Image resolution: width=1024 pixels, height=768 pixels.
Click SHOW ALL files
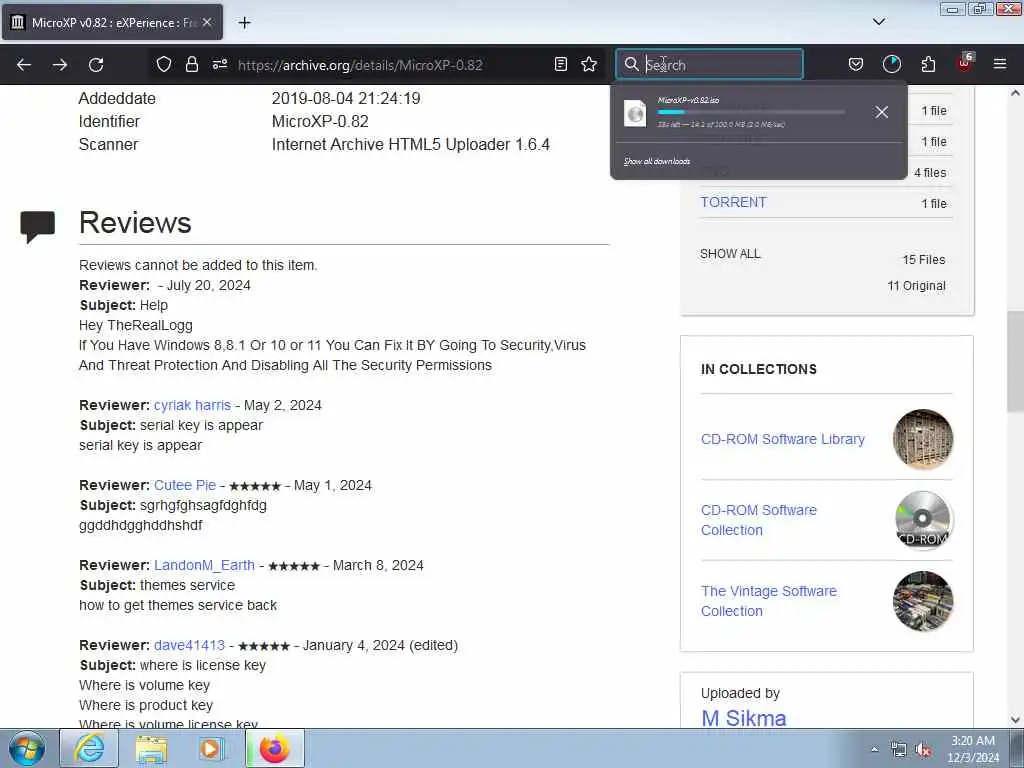coord(730,254)
